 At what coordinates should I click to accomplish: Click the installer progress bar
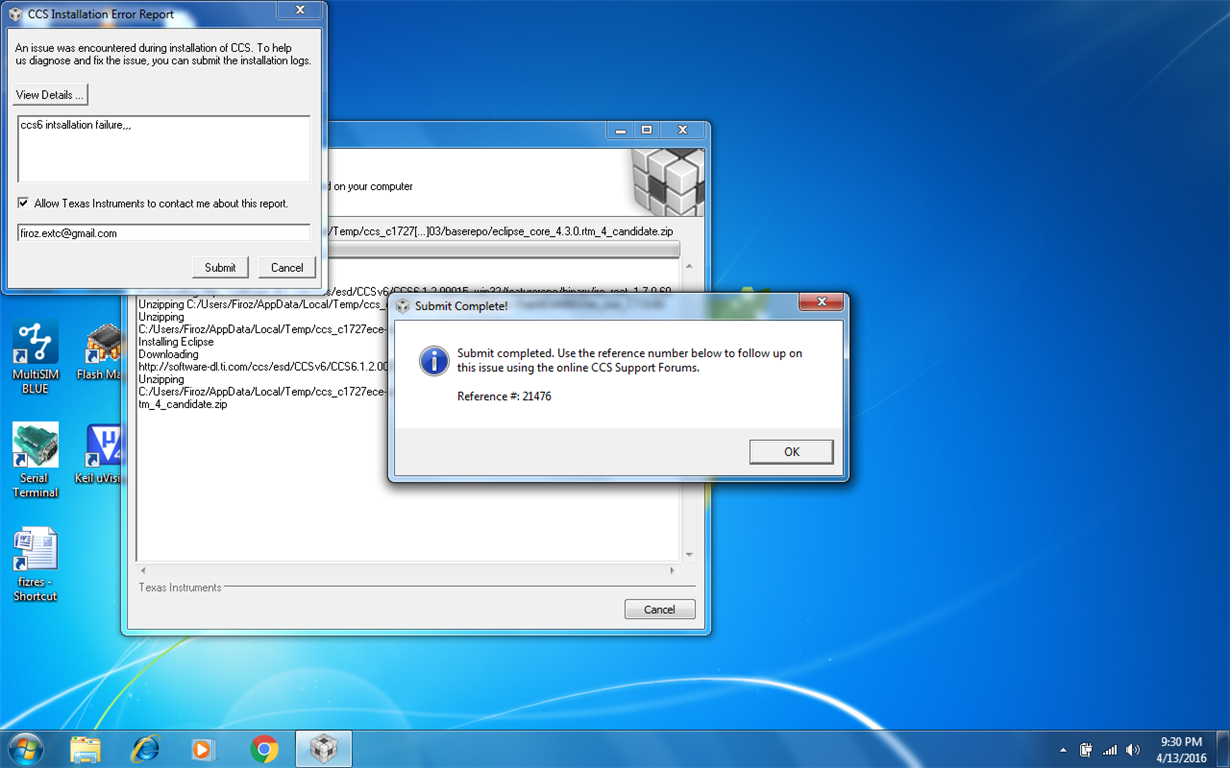505,248
